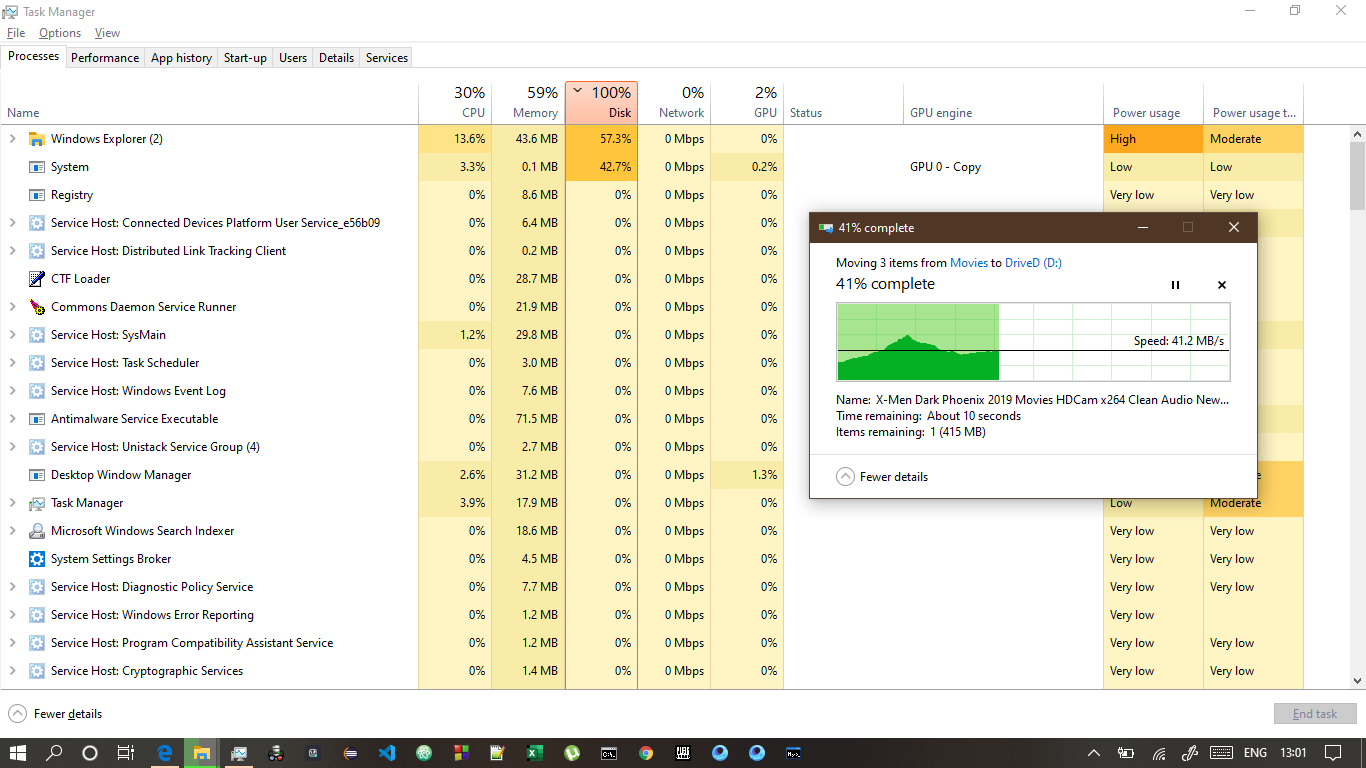
Task: Pause the file move operation
Action: [1175, 285]
